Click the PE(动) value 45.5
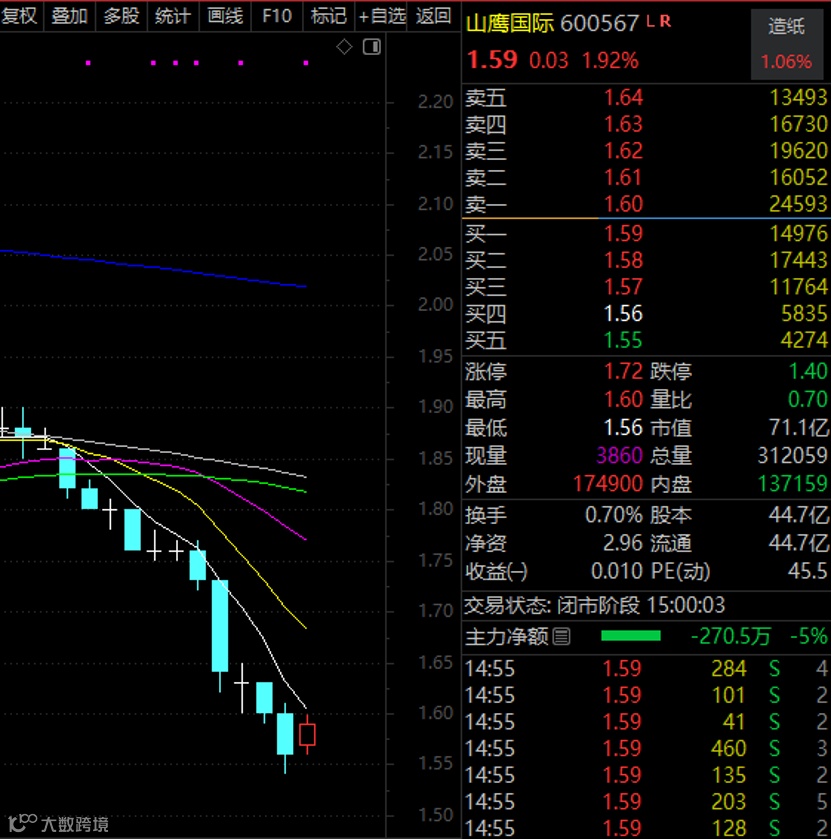 (808, 572)
